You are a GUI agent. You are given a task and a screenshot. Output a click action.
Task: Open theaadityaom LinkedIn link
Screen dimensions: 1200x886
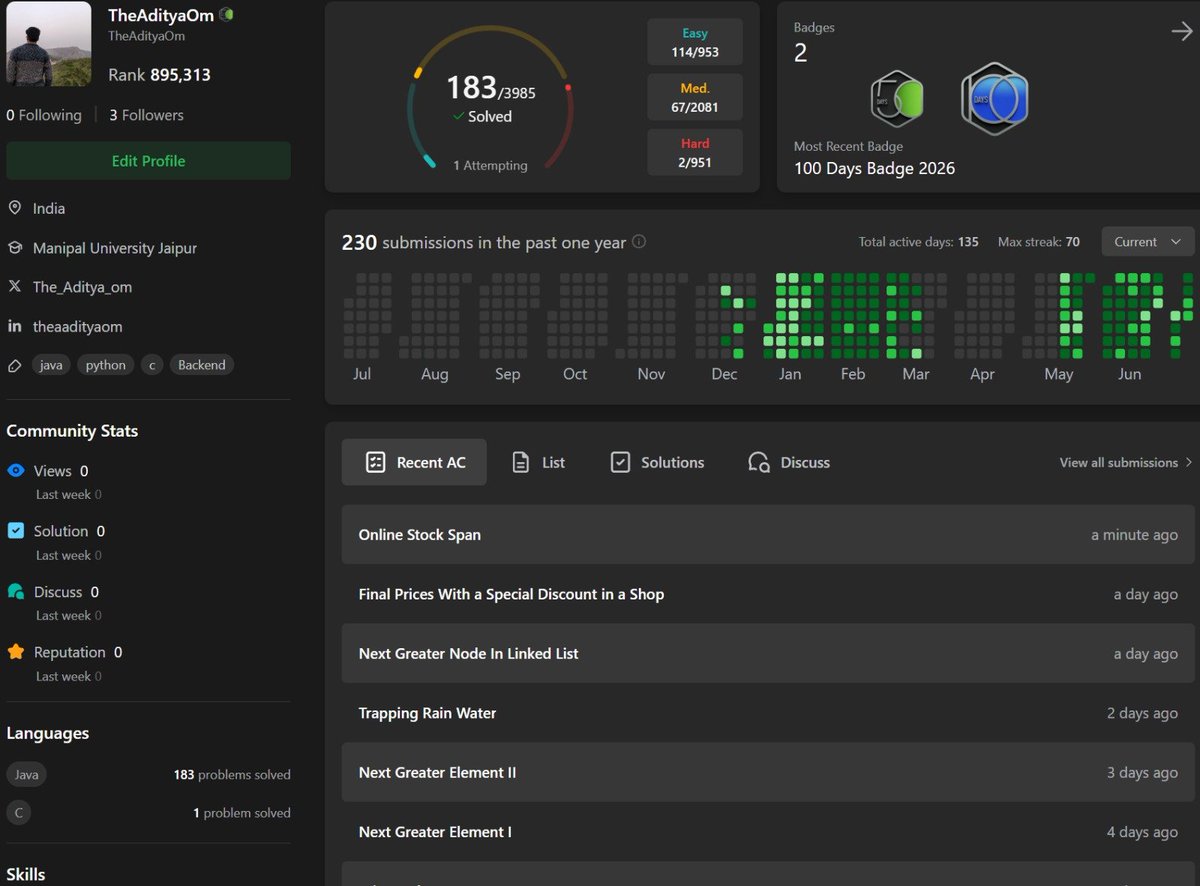pyautogui.click(x=78, y=326)
